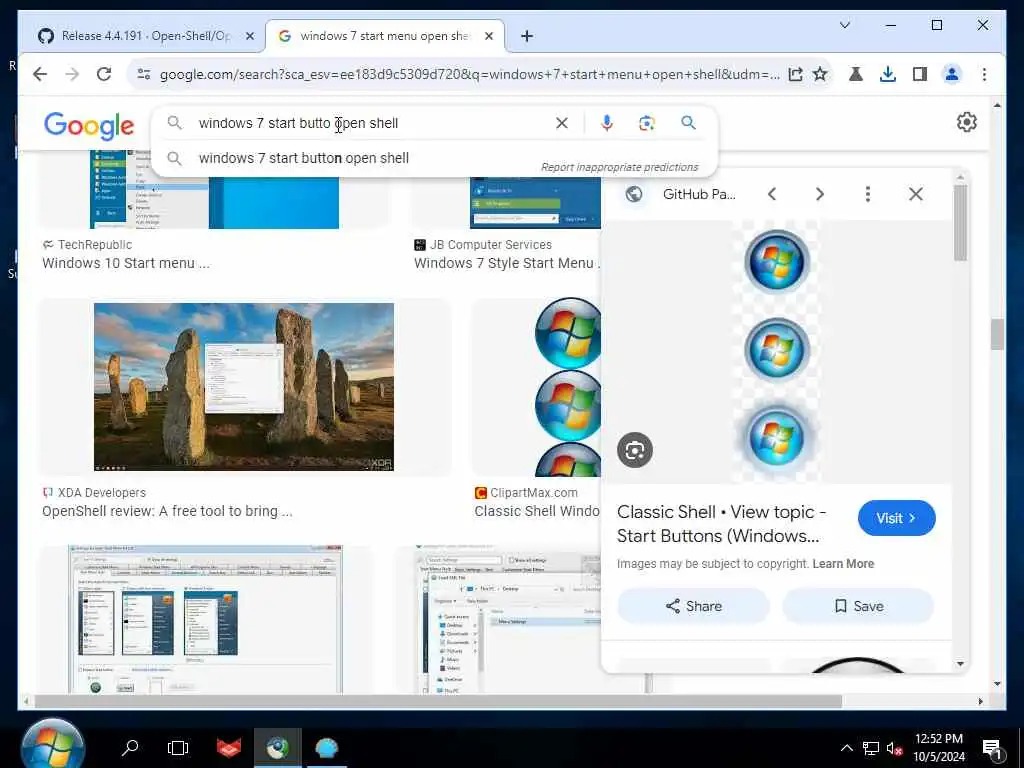Open the Chrome profile avatar
This screenshot has height=768, width=1024.
coord(952,74)
